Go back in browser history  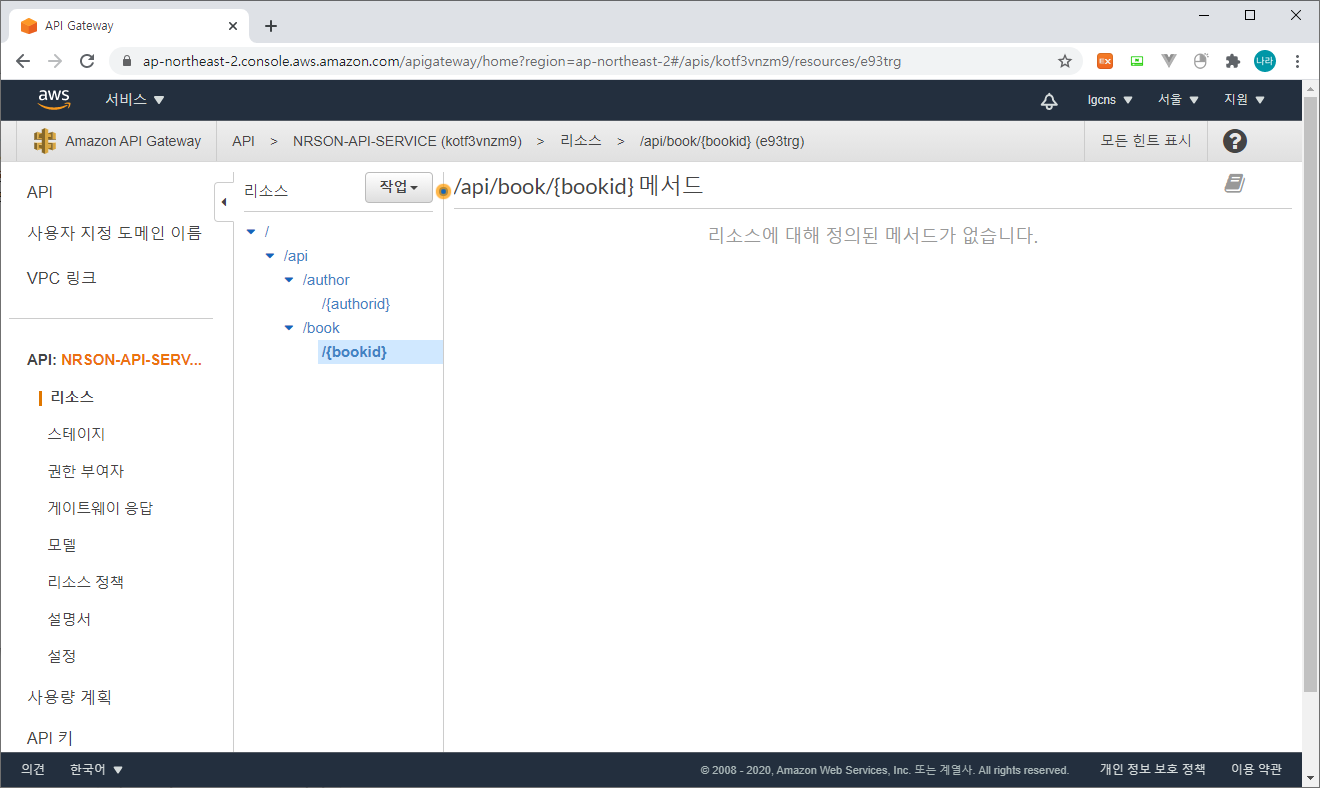tap(23, 61)
